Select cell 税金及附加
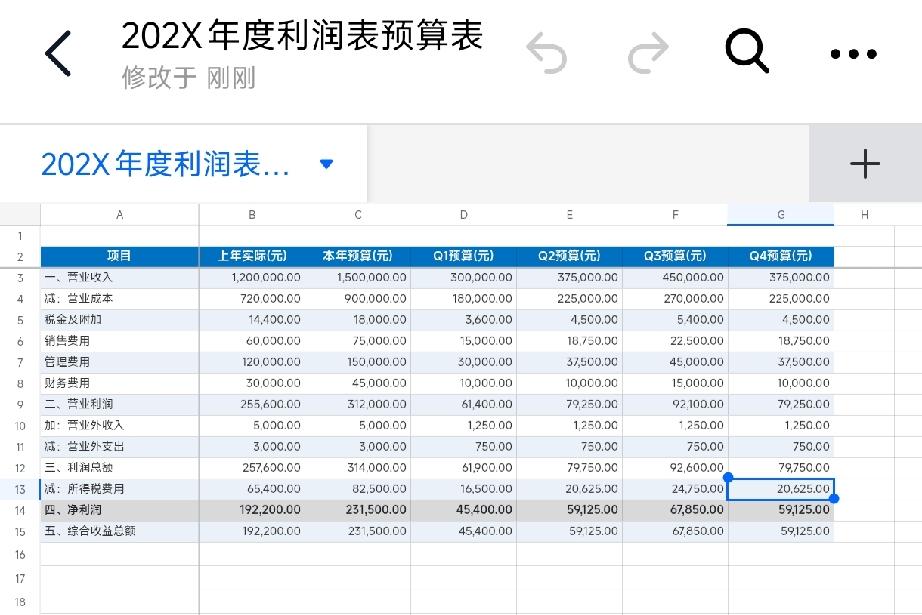 [120, 320]
